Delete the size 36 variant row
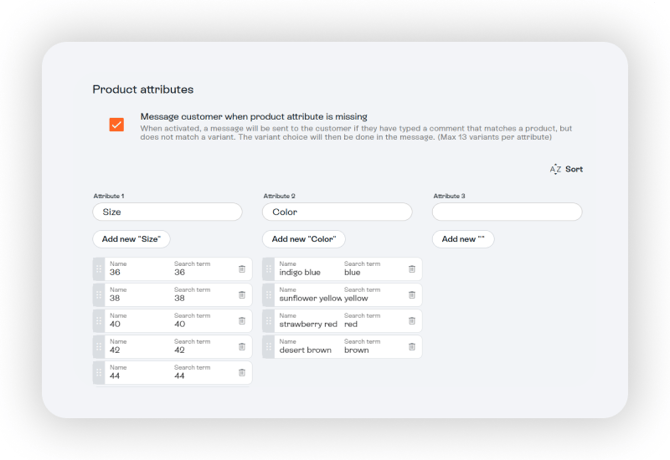Viewport: 670px width, 460px height. pos(241,269)
